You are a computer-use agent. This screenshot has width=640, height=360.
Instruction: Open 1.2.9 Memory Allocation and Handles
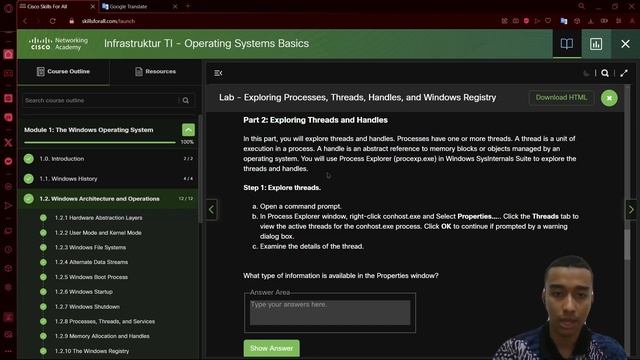102,336
